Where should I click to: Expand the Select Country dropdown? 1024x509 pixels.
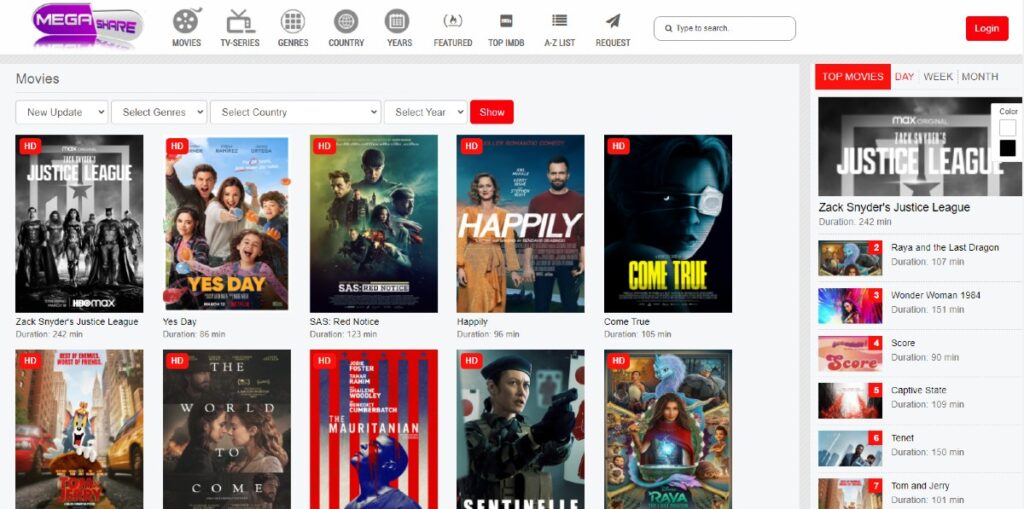[296, 112]
